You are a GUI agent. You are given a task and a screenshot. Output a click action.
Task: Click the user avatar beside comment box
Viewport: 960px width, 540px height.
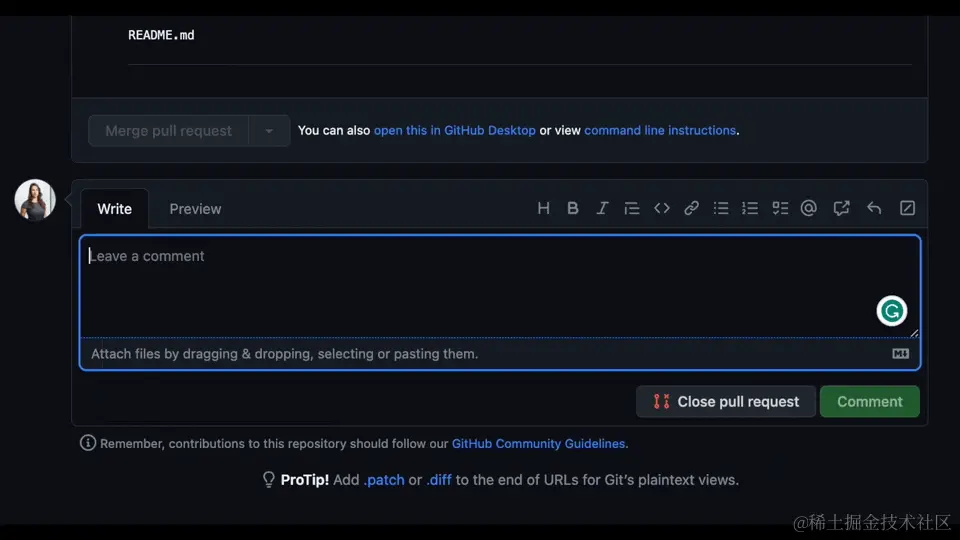point(35,200)
